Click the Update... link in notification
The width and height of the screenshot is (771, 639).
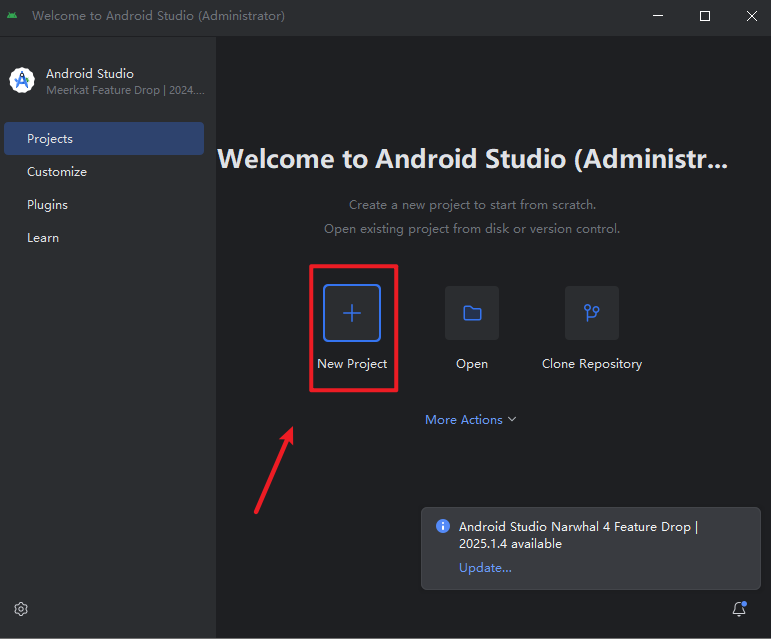pyautogui.click(x=485, y=568)
